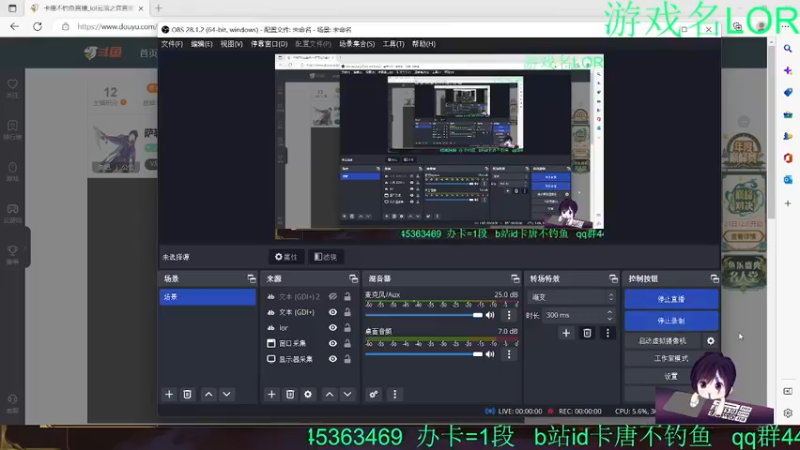This screenshot has height=450, width=800.
Task: Open search in Edge right sidebar
Action: coord(788,48)
